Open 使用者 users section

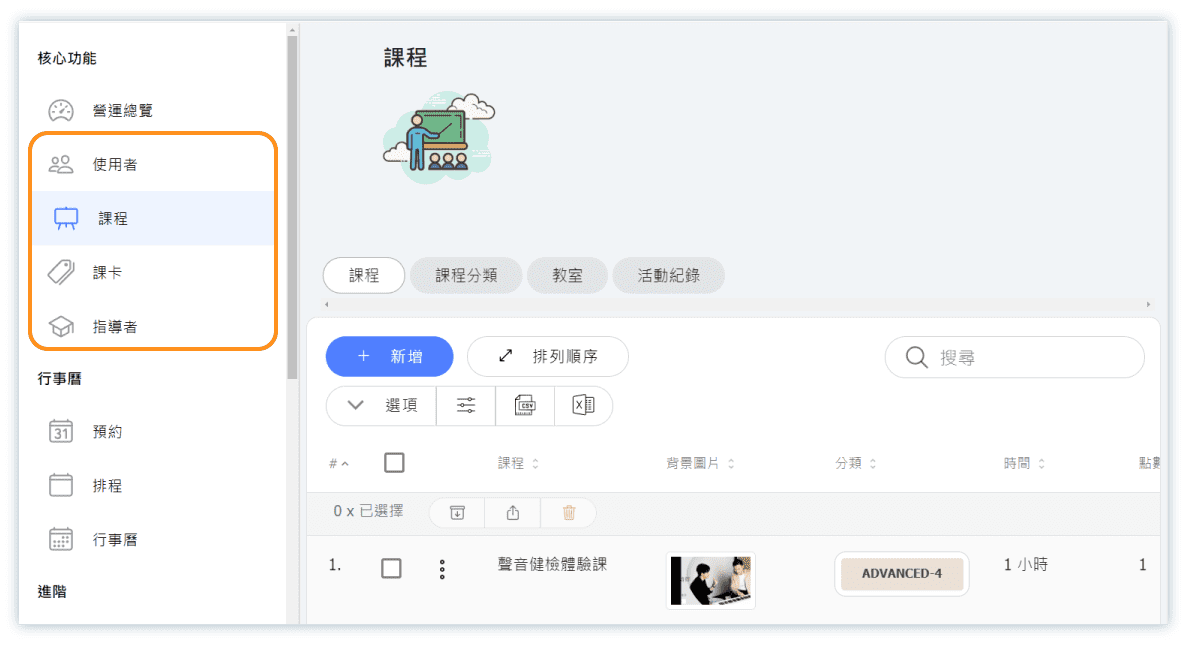click(x=114, y=165)
